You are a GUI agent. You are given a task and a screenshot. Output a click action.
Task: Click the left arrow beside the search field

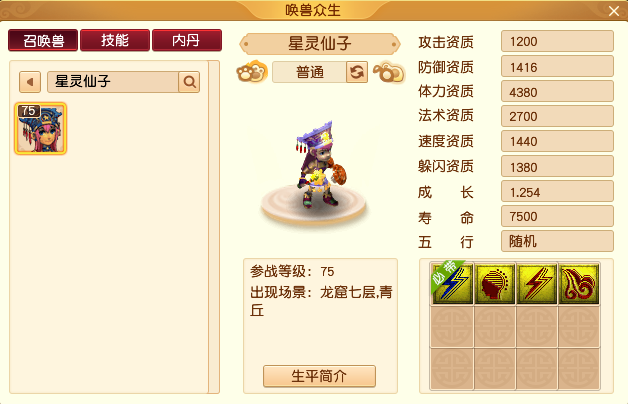point(30,82)
